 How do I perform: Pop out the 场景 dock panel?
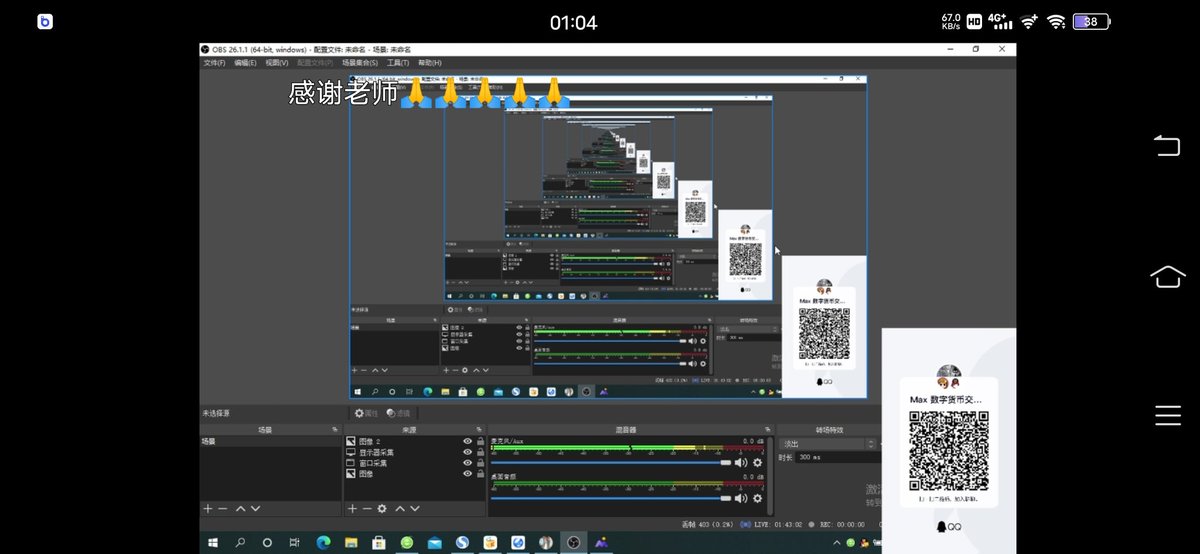coord(336,430)
